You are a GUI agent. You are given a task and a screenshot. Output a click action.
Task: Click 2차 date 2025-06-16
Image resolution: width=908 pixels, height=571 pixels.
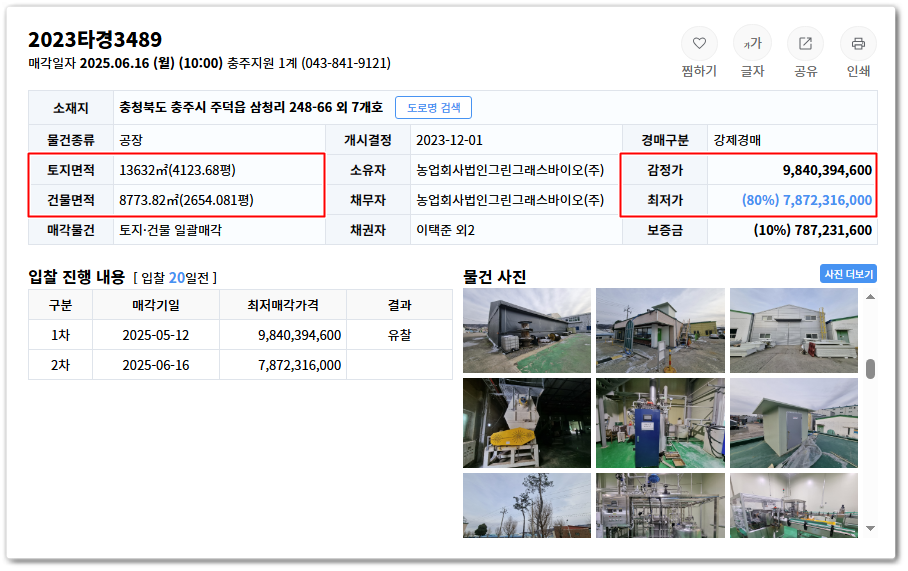156,365
